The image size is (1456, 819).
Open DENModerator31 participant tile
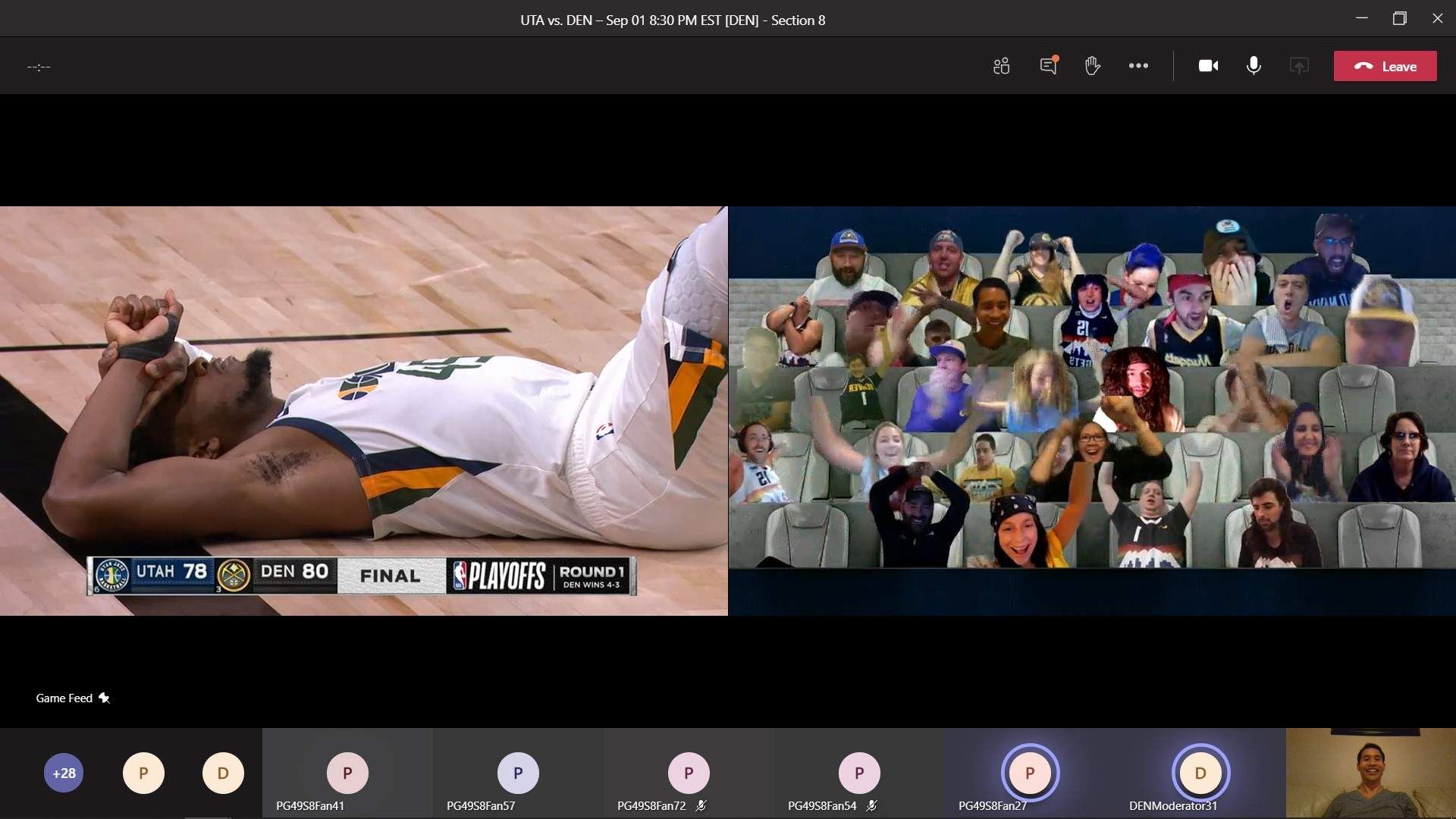click(1200, 773)
